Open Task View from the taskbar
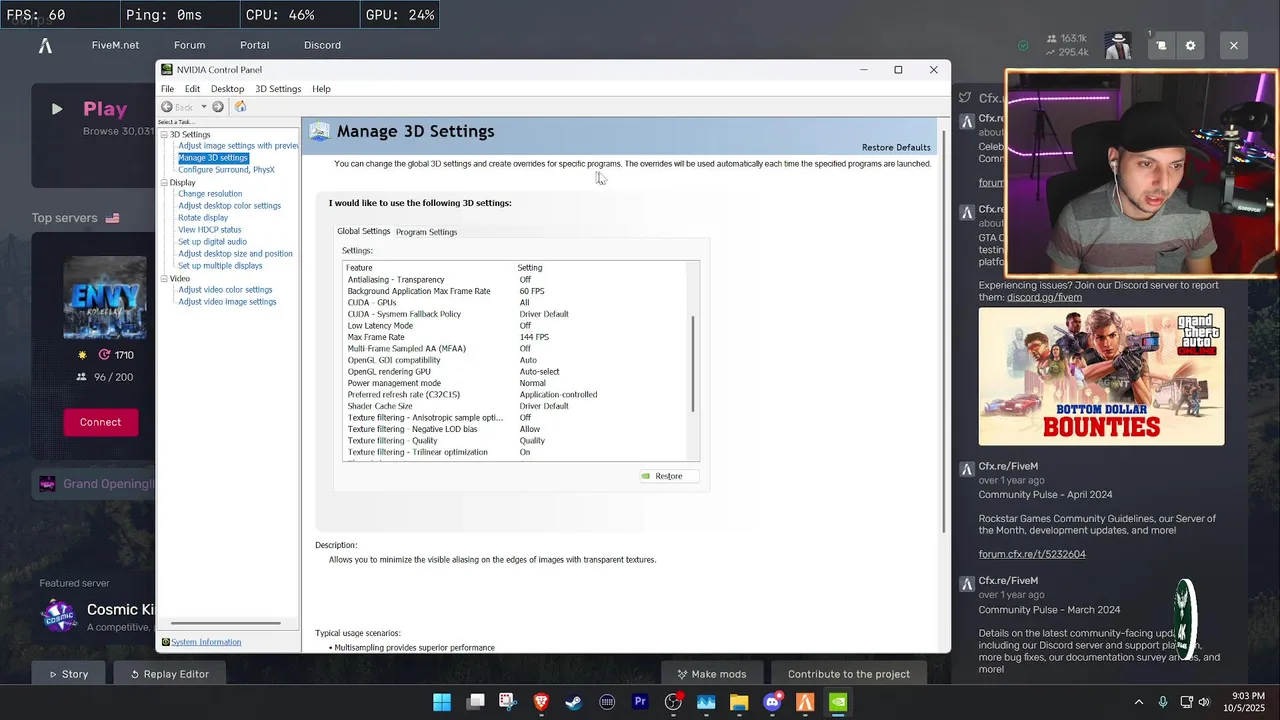 click(x=475, y=702)
